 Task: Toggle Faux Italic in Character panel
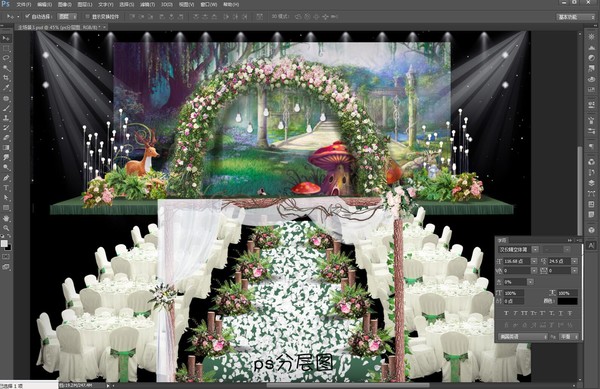[x=515, y=313]
